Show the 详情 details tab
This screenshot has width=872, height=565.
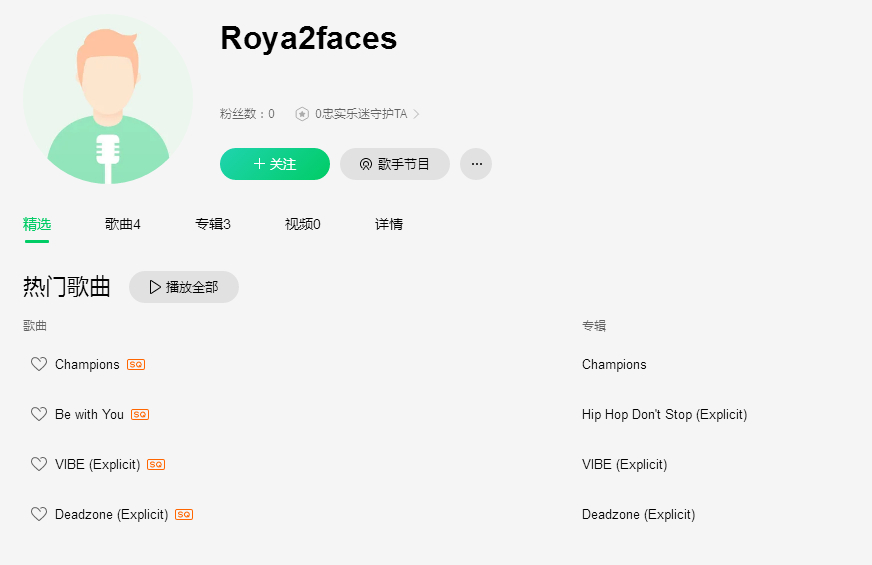389,224
